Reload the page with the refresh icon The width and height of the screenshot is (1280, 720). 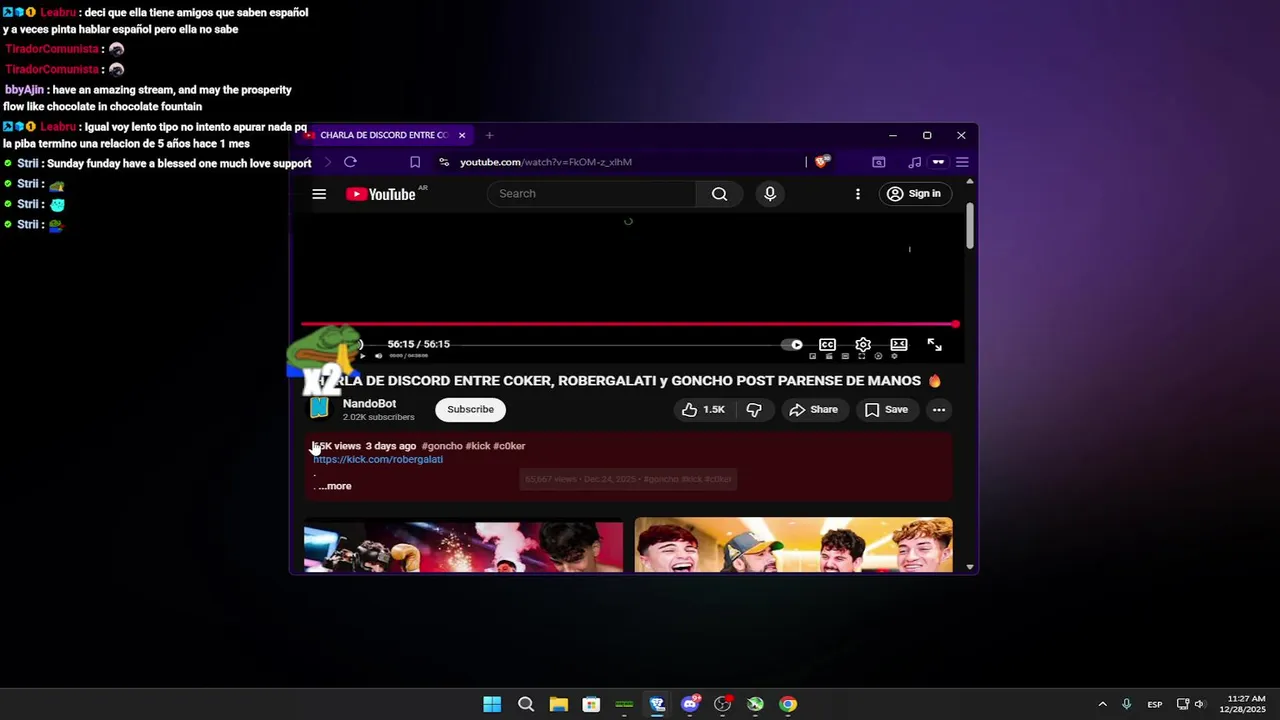350,162
